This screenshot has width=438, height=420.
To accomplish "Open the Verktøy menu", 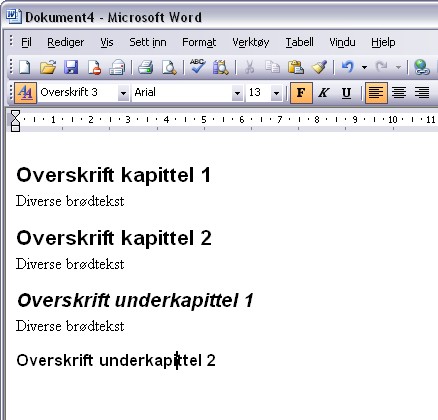I will (x=251, y=42).
